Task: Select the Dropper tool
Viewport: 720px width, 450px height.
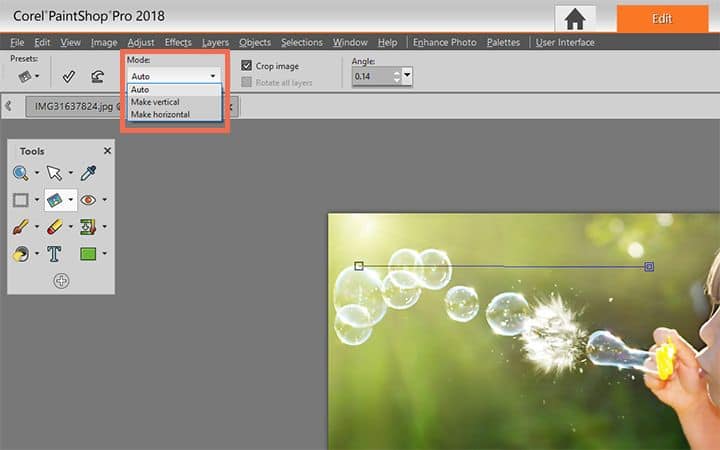Action: [88, 173]
